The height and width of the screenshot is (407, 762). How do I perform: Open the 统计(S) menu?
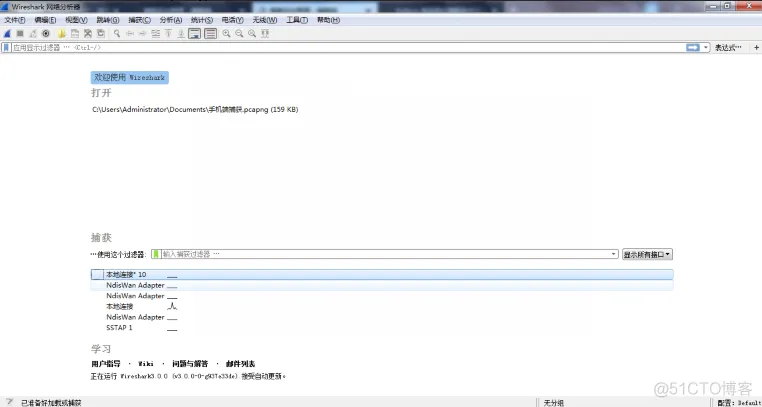click(x=202, y=20)
